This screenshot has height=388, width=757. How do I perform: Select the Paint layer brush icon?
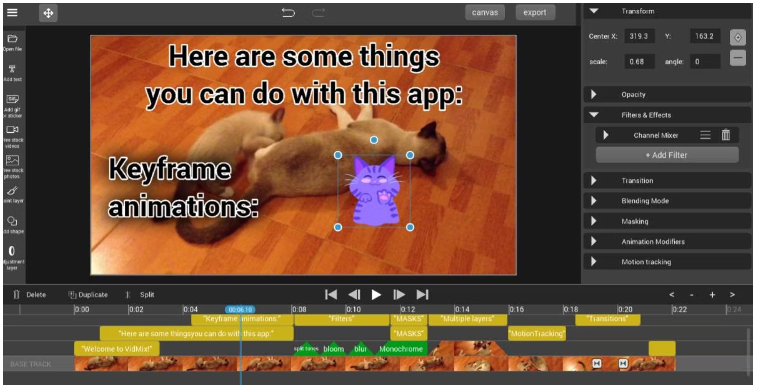click(12, 191)
